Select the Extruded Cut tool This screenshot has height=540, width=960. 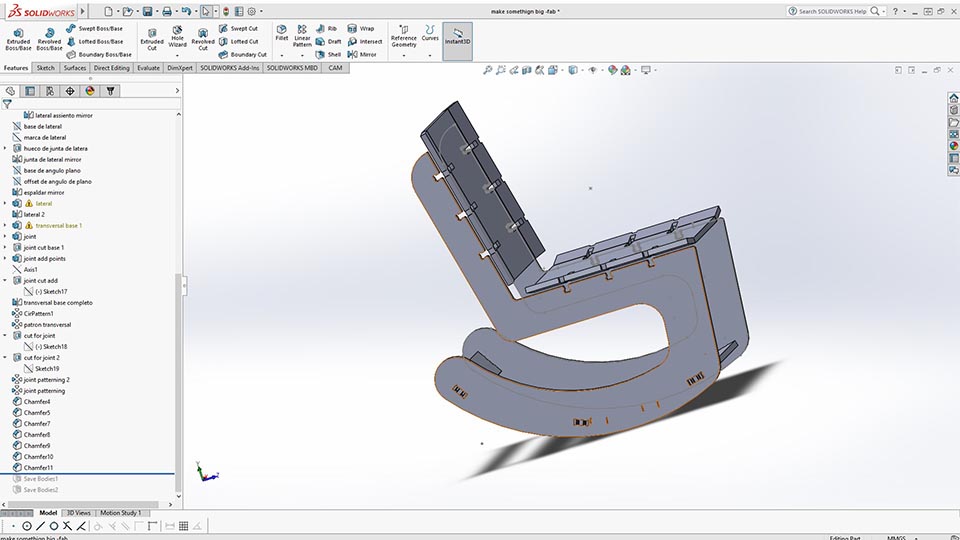[152, 39]
